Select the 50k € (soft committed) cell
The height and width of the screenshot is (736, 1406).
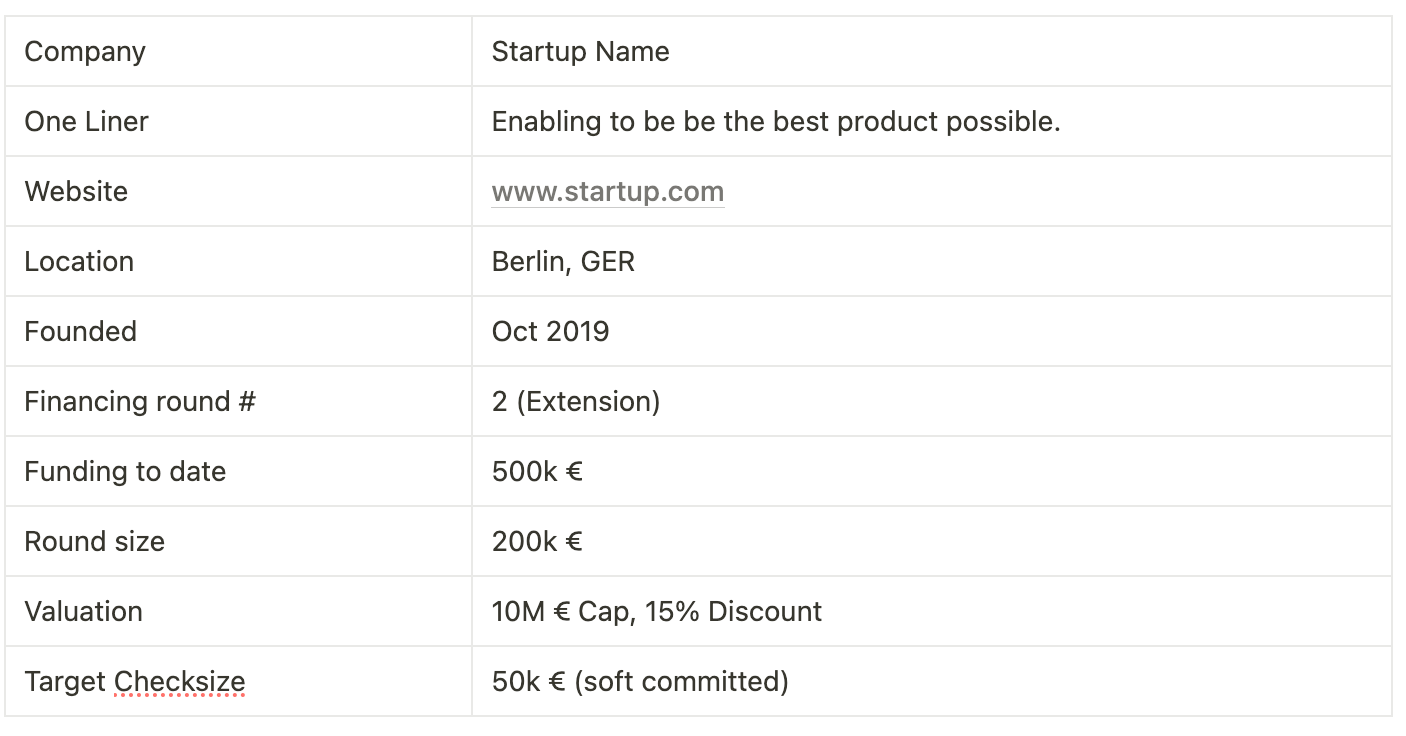click(932, 681)
